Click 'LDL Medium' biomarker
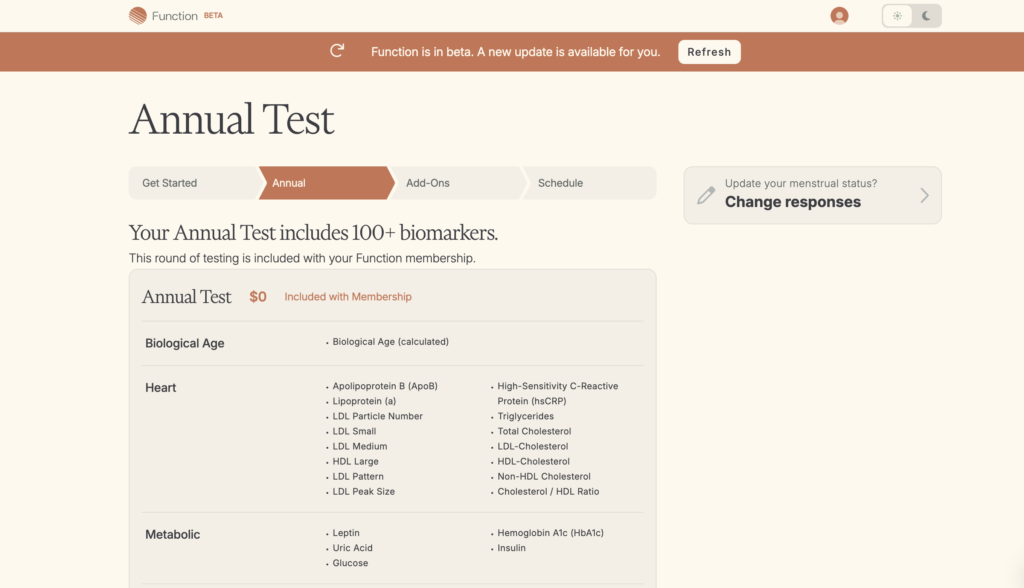 [x=360, y=446]
